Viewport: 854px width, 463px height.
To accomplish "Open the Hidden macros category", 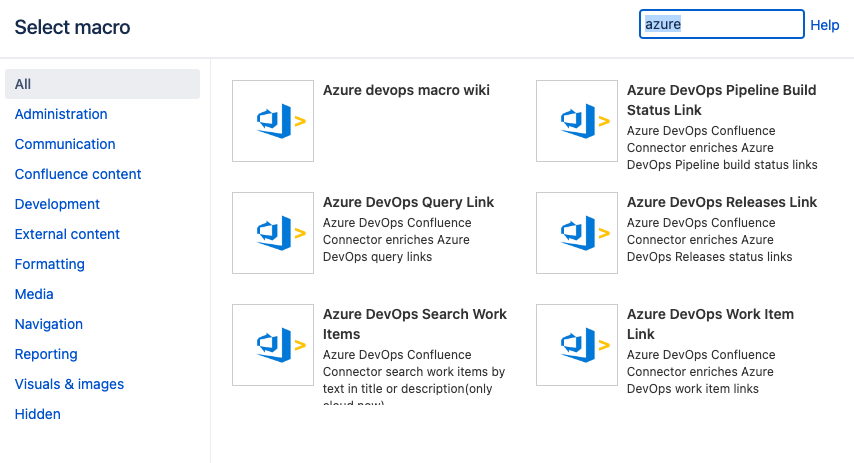I will 38,414.
